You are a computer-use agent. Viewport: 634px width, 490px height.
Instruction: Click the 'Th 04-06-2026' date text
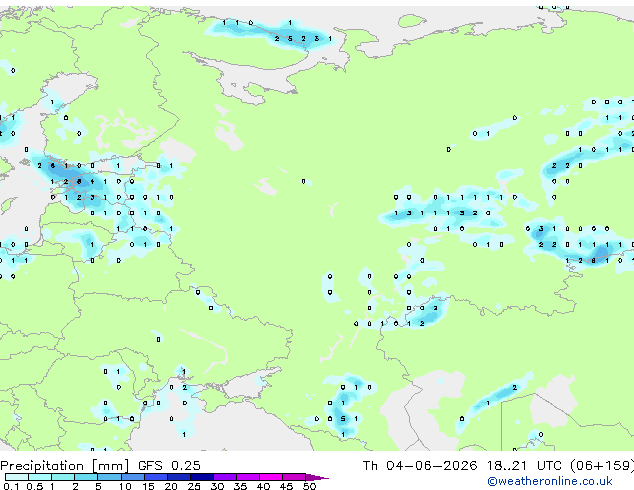point(420,466)
